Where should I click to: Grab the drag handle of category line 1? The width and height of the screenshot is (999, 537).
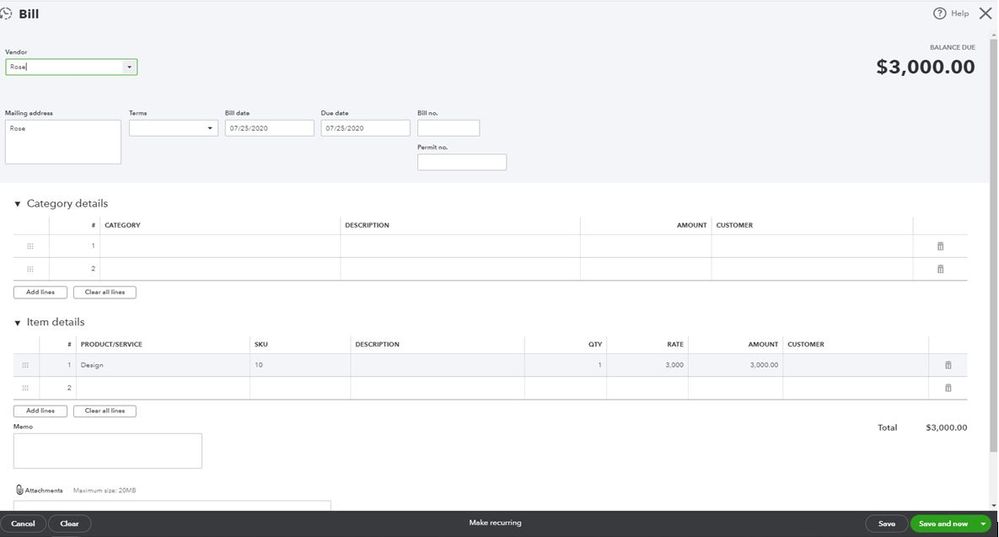tap(30, 246)
